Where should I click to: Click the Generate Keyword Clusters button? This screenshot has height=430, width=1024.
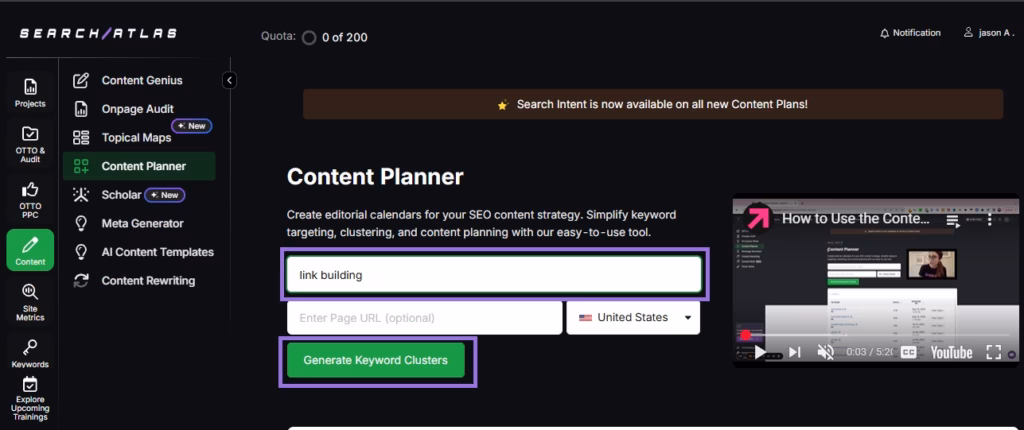click(x=376, y=360)
